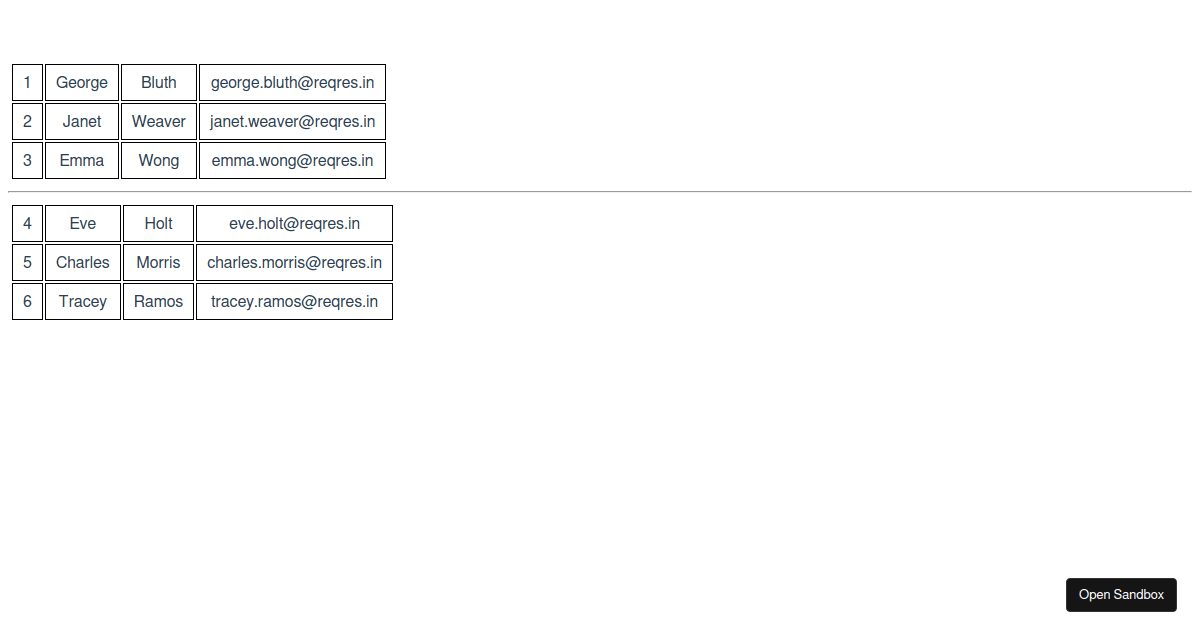Click the Open Sandbox button
1200x630 pixels.
(1121, 595)
